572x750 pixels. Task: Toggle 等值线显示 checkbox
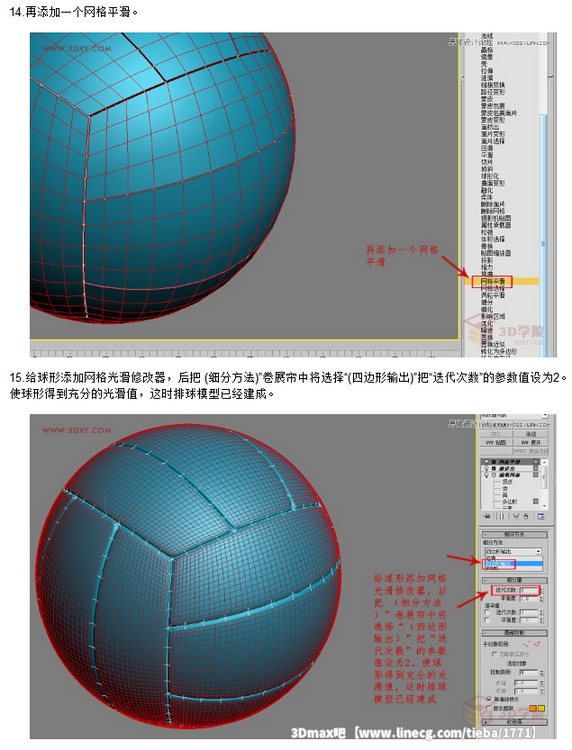(x=489, y=699)
